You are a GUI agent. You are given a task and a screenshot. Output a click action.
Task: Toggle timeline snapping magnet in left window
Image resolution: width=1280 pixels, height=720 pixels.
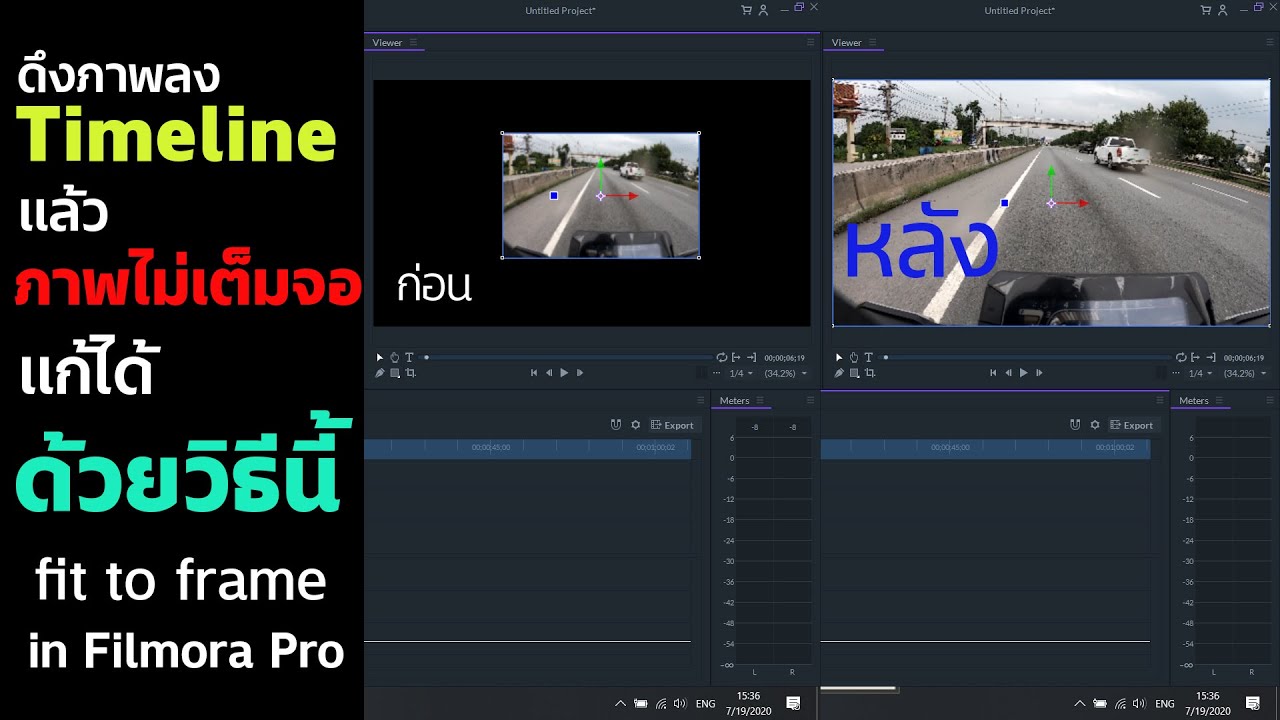pos(616,425)
